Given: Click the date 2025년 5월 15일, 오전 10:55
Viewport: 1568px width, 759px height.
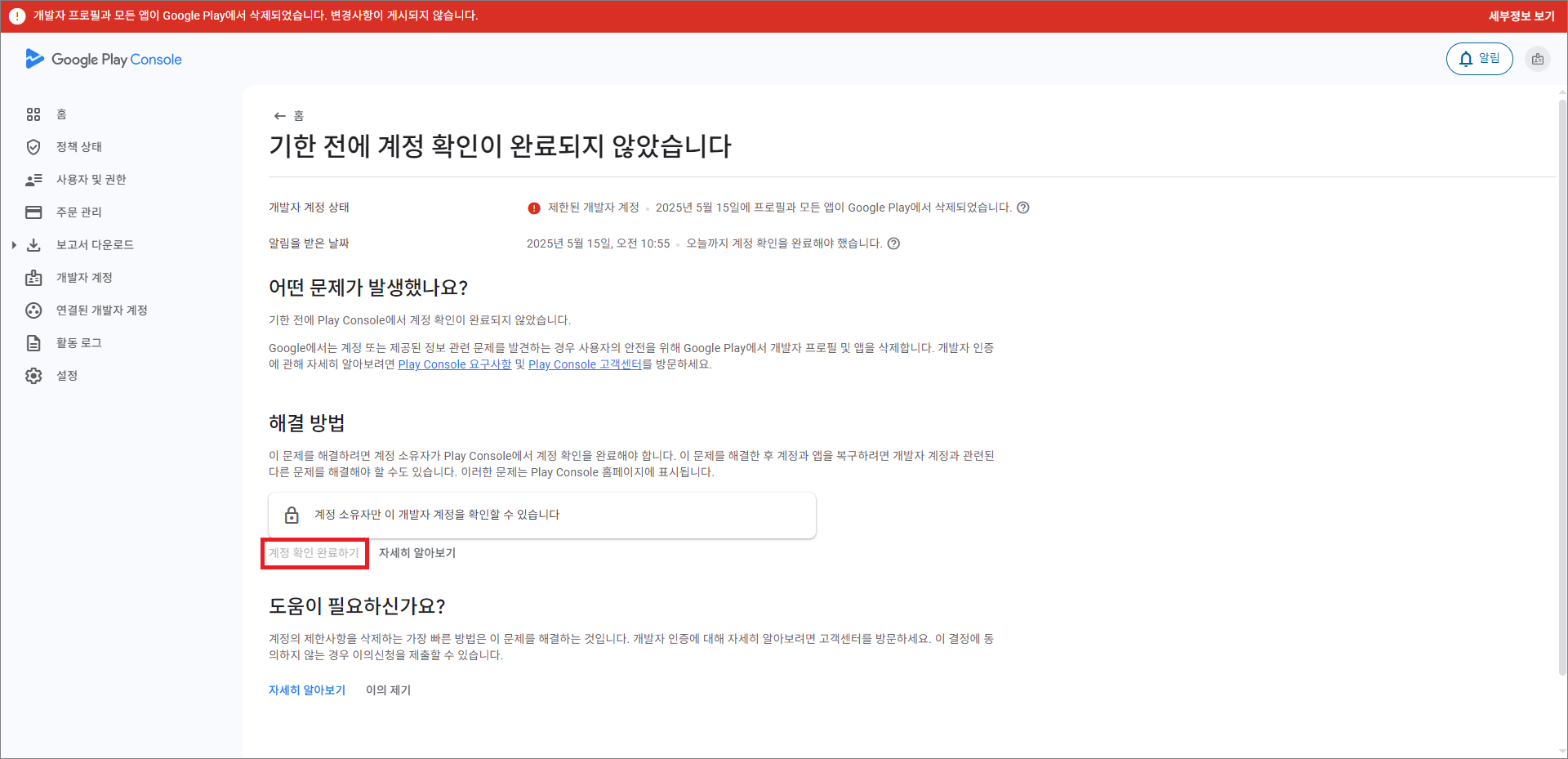Looking at the screenshot, I should tap(598, 243).
